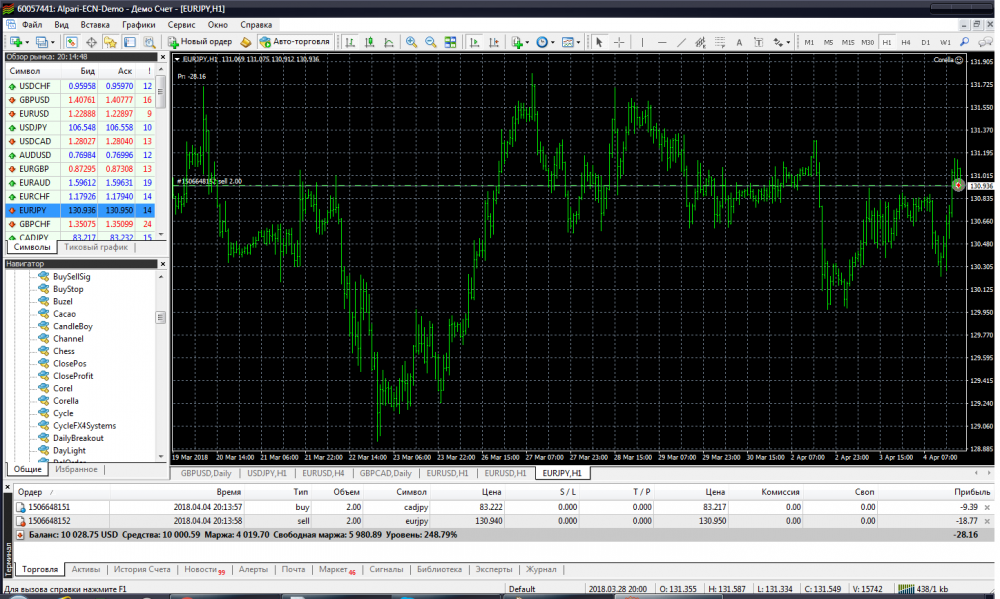The height and width of the screenshot is (599, 1000).
Task: Click the Новый ордер button
Action: pyautogui.click(x=200, y=41)
